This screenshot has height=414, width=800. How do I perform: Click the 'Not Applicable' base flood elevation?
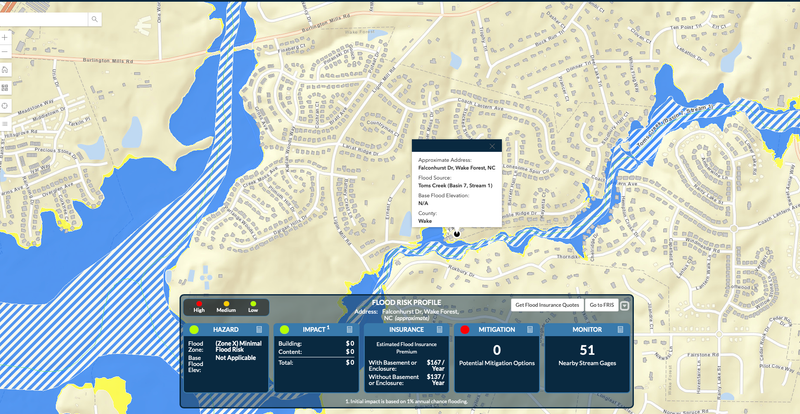coord(235,358)
